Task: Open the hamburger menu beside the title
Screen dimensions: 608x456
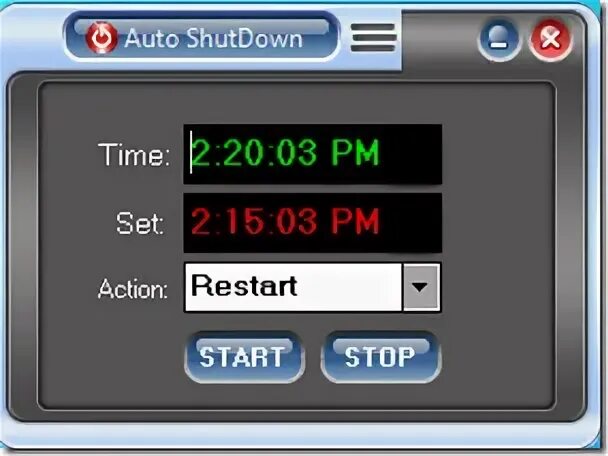Action: tap(373, 38)
